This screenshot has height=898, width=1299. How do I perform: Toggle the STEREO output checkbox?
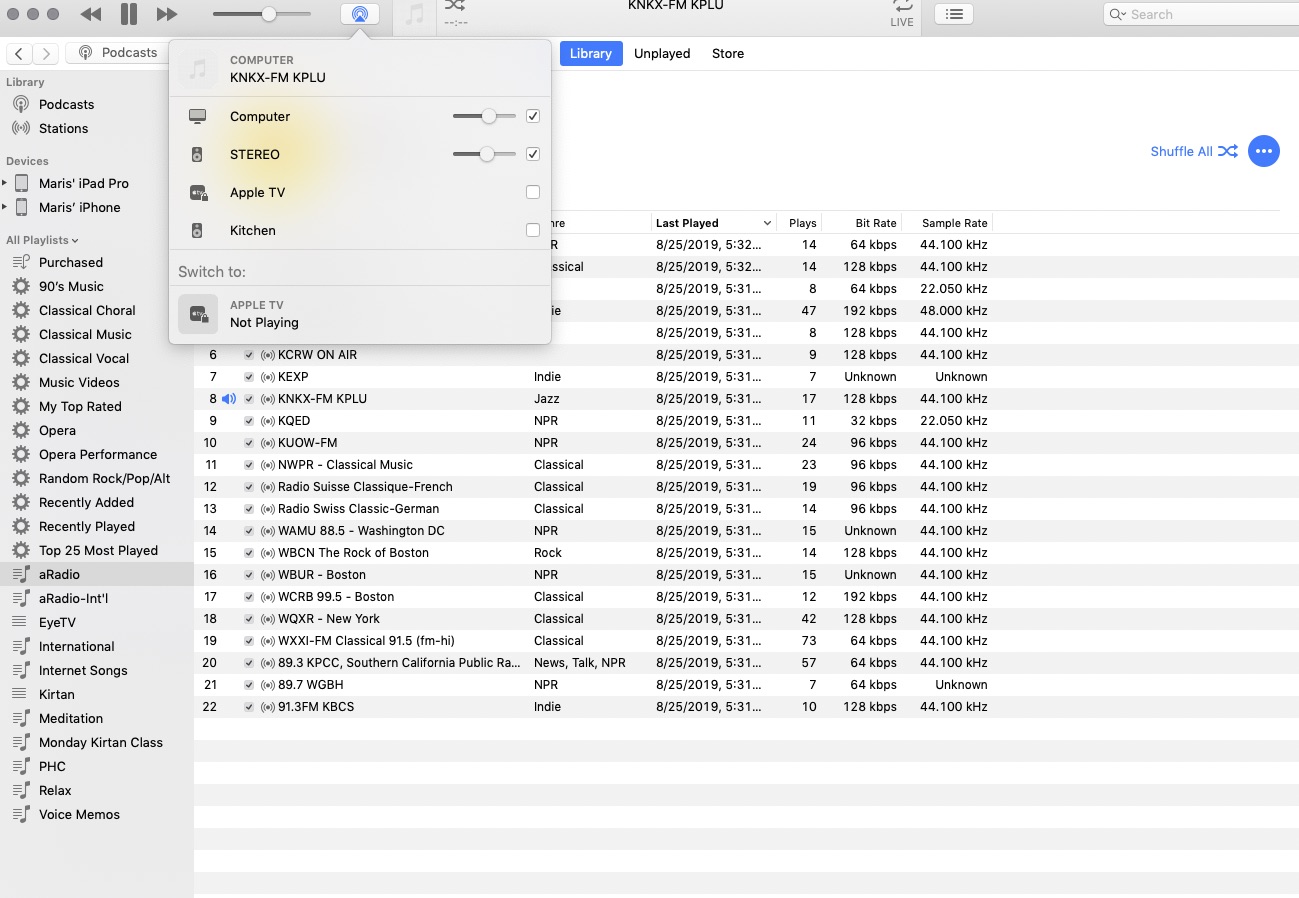click(533, 154)
